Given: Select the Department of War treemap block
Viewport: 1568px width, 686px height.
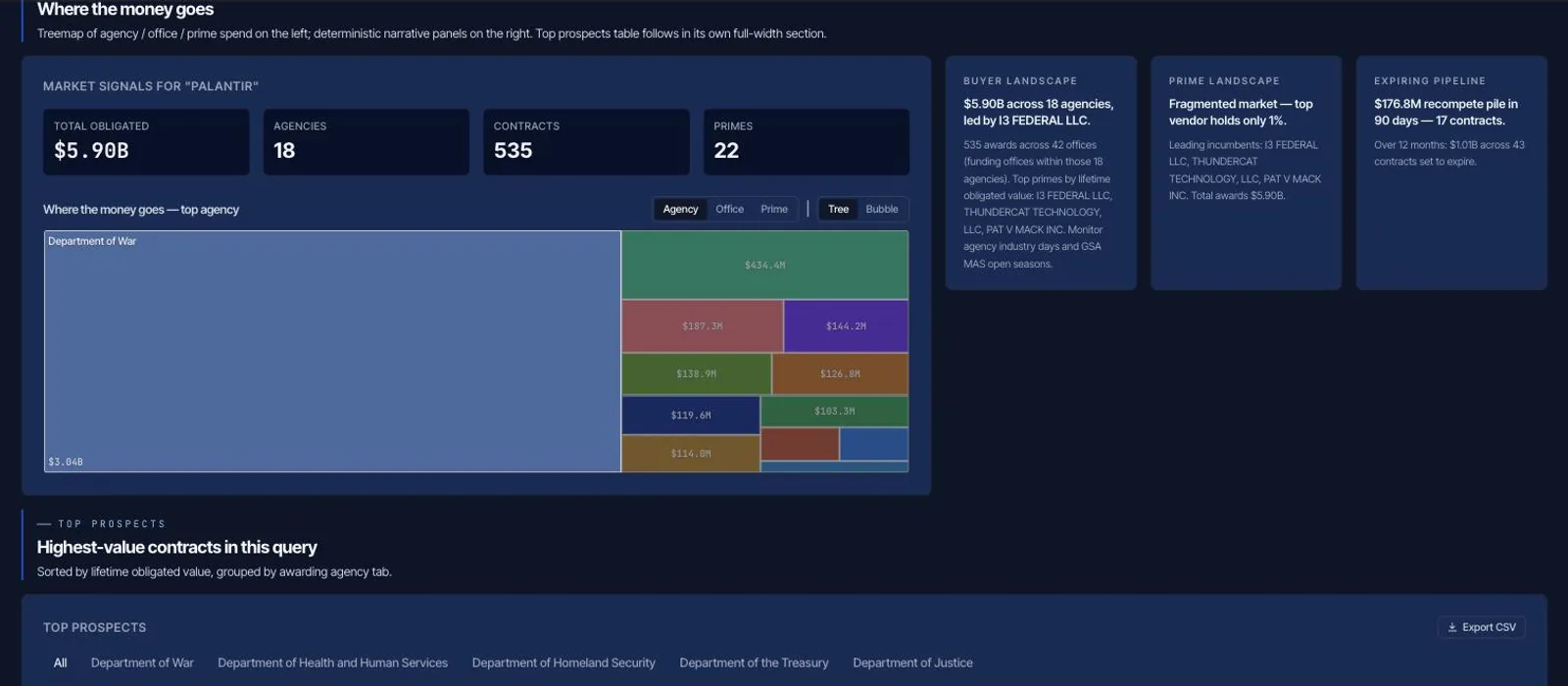Looking at the screenshot, I should click(x=332, y=351).
